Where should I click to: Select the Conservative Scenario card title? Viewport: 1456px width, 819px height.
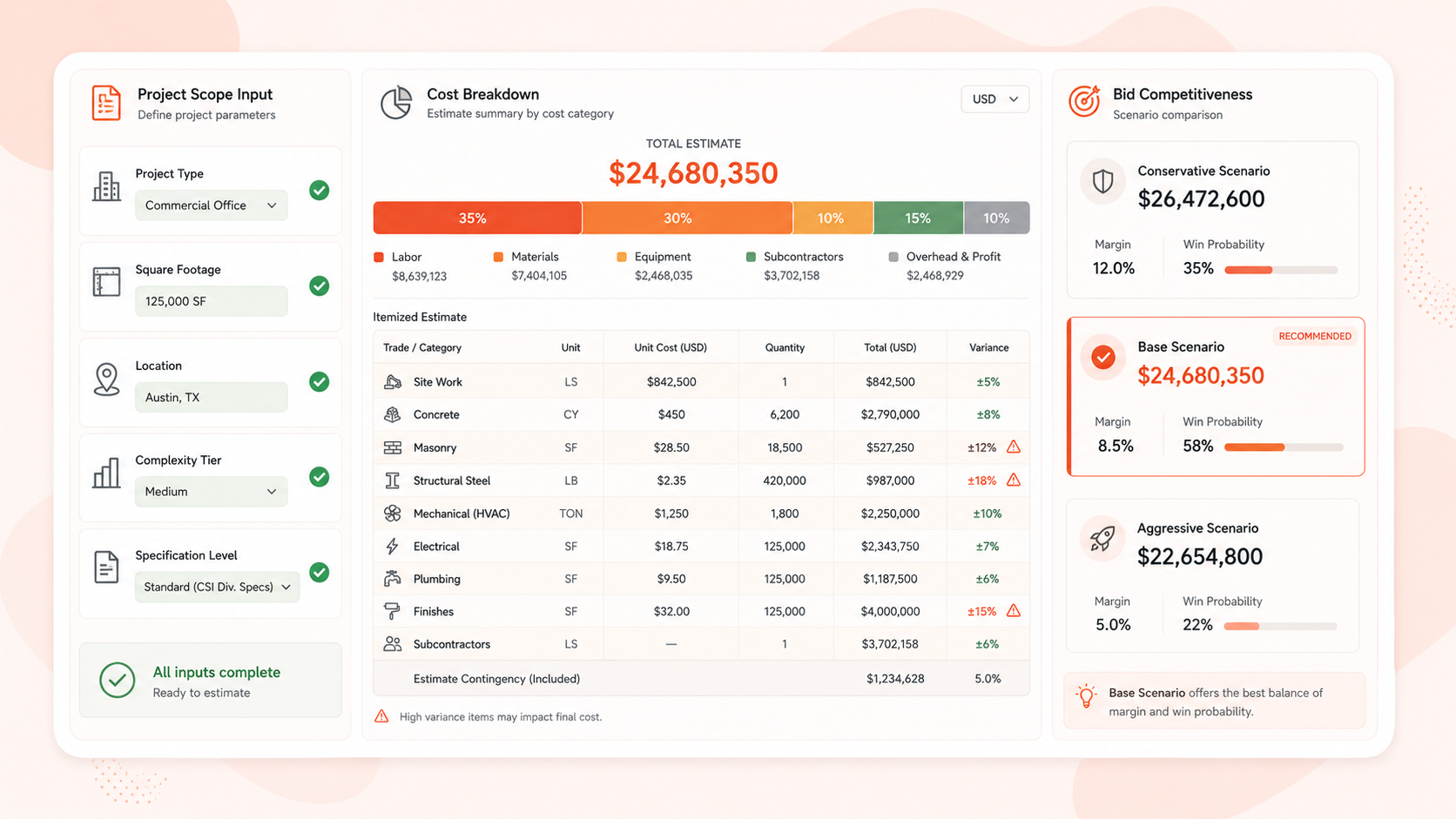point(1203,171)
